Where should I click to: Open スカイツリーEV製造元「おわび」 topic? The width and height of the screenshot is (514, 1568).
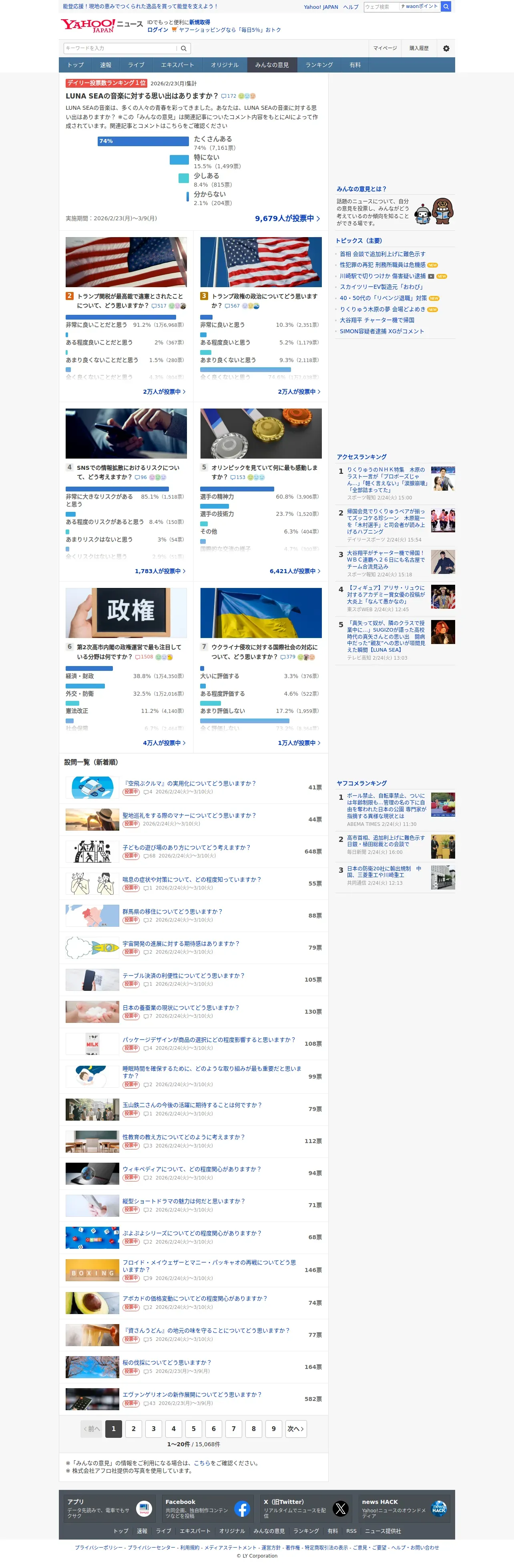click(x=381, y=287)
